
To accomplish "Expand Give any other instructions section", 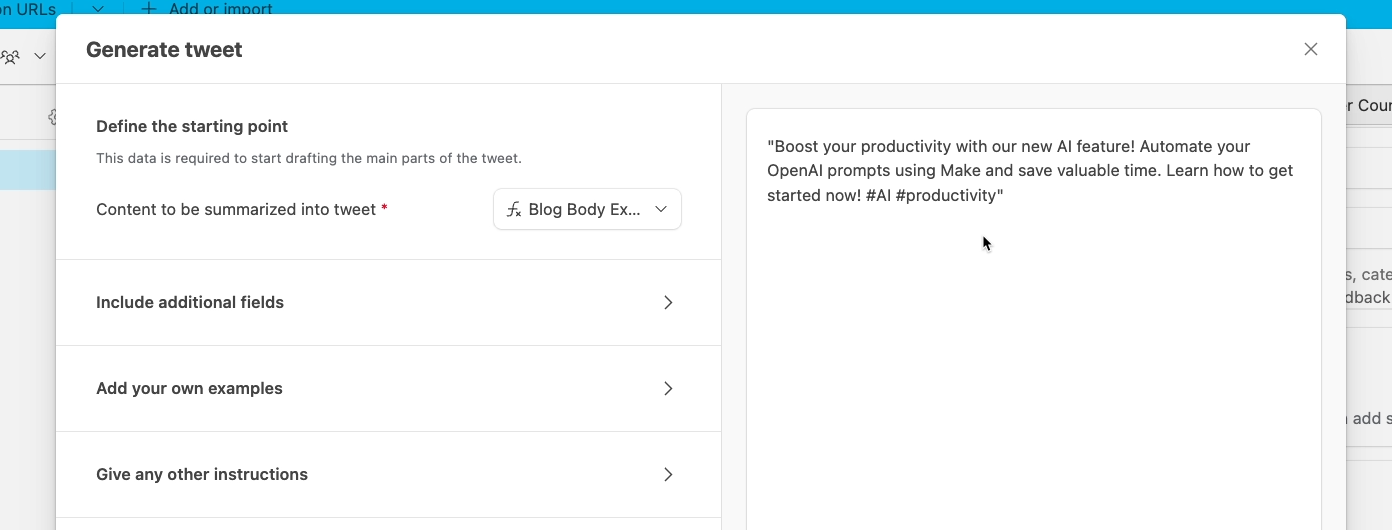I will click(x=388, y=474).
